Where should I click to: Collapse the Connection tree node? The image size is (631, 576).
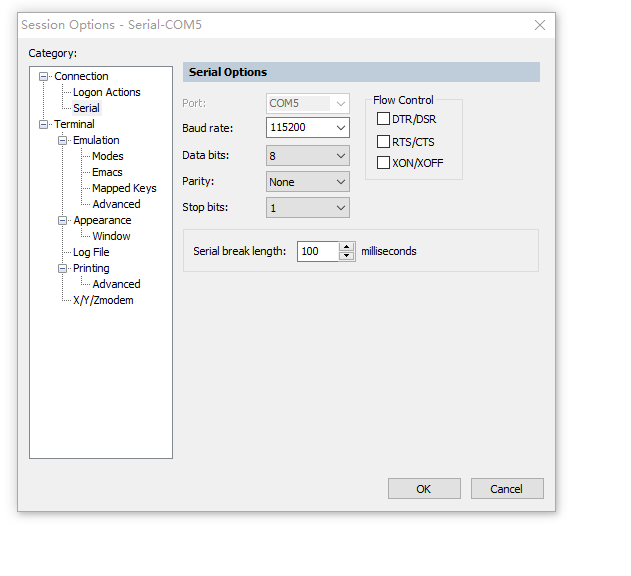tap(44, 77)
